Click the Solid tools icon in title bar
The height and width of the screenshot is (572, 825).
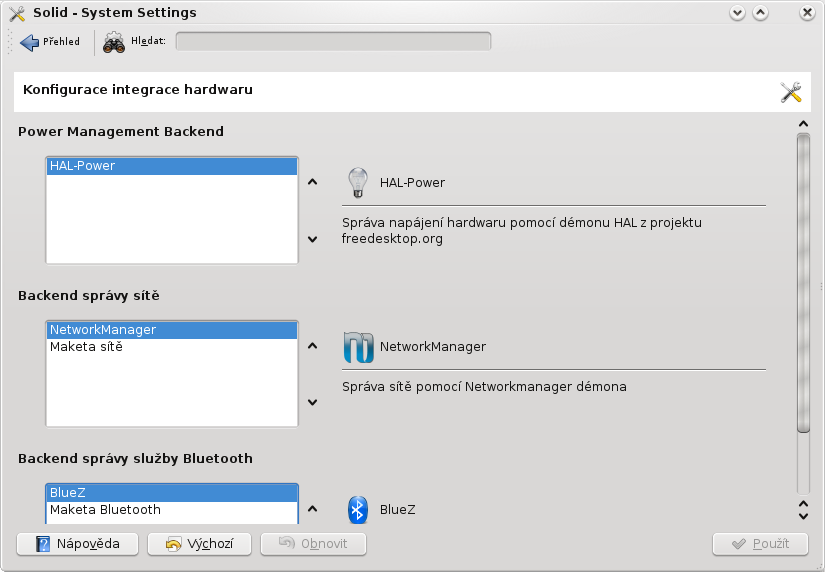[x=17, y=13]
